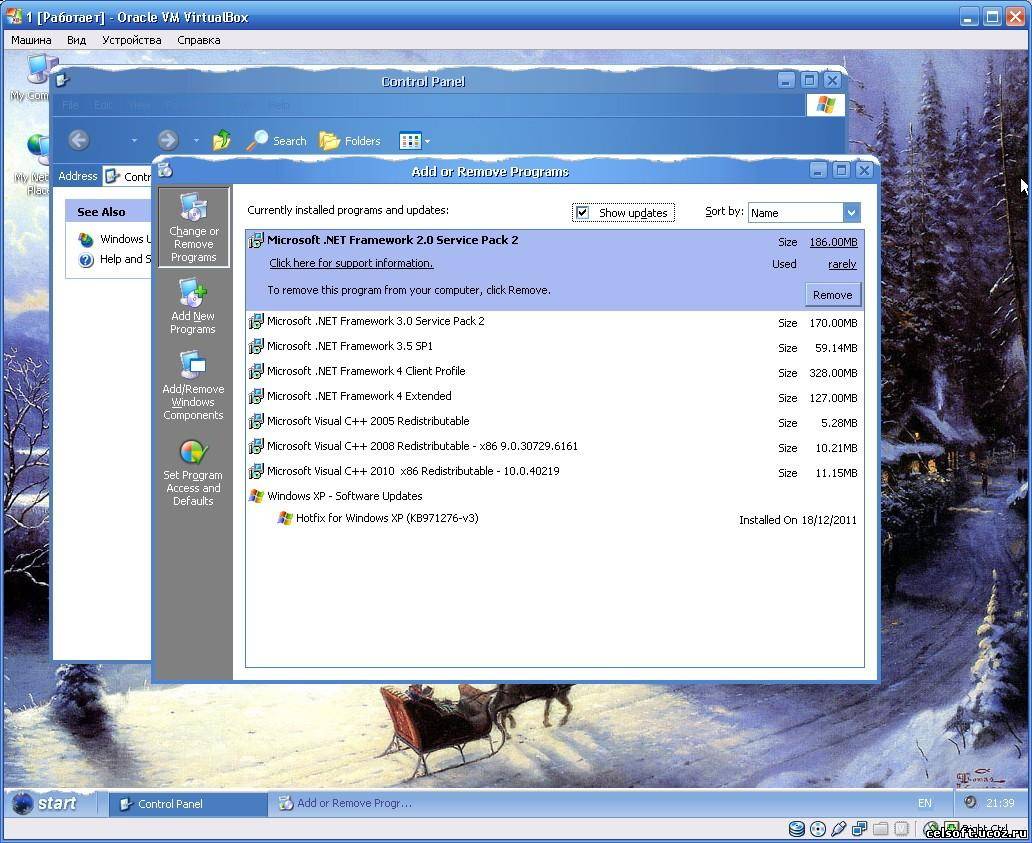This screenshot has width=1032, height=843.
Task: Open the Forward button history dropdown arrow
Action: coord(196,141)
